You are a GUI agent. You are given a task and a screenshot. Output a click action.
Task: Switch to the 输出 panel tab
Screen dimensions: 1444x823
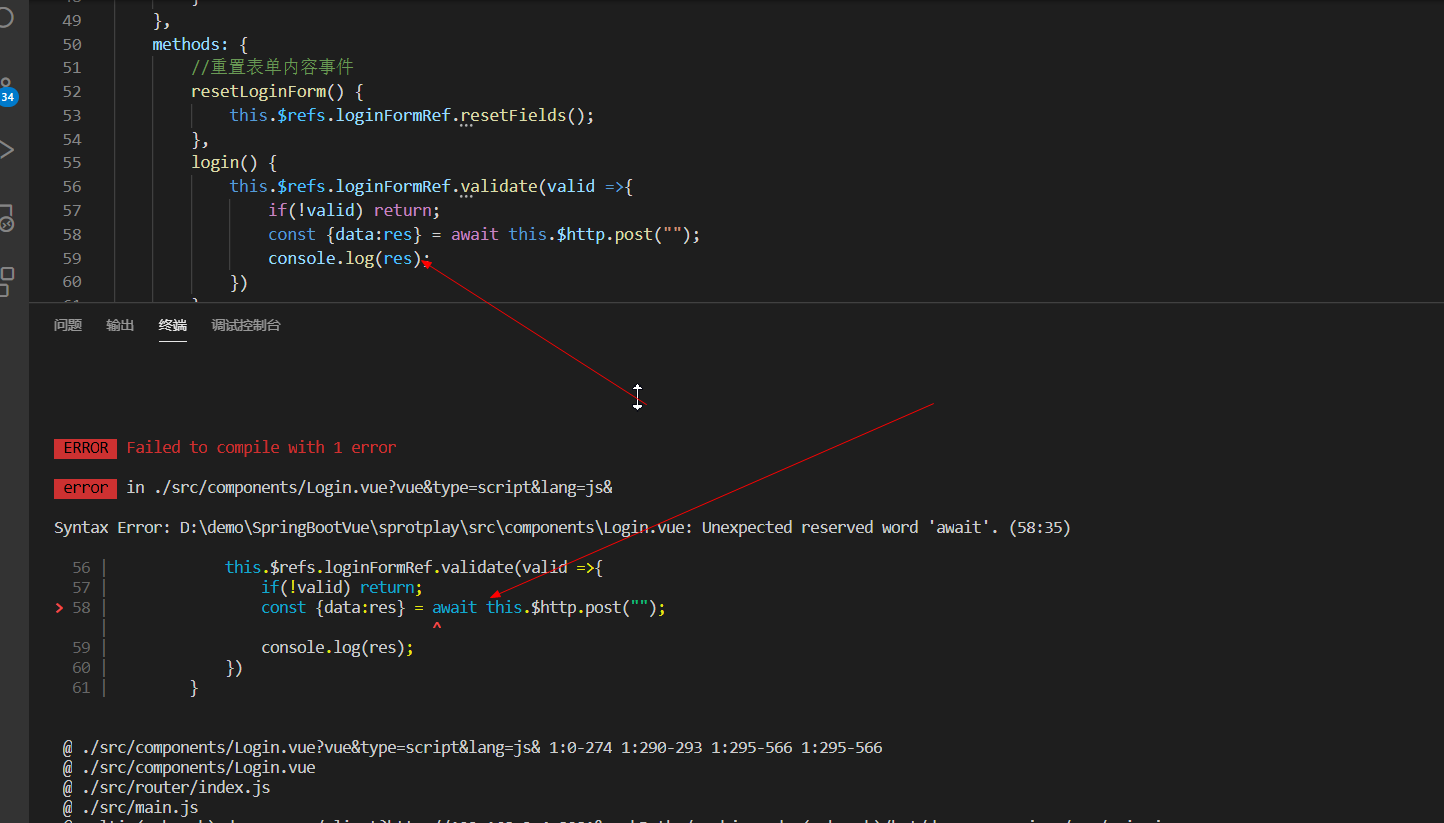point(120,325)
